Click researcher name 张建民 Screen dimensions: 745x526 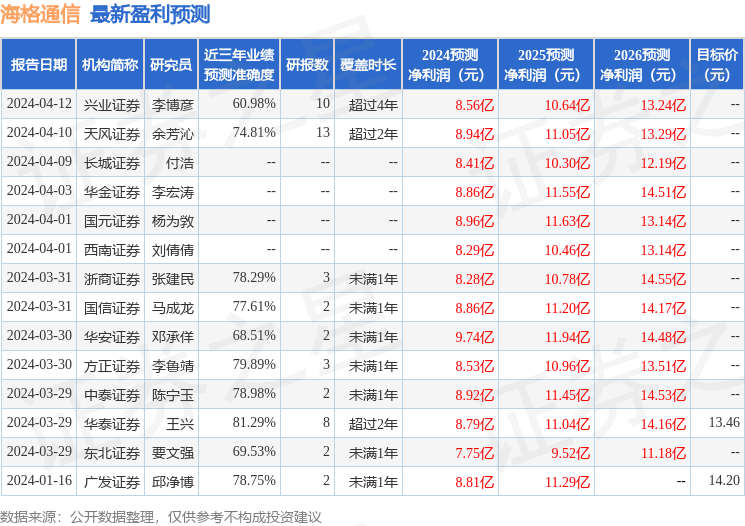(172, 279)
